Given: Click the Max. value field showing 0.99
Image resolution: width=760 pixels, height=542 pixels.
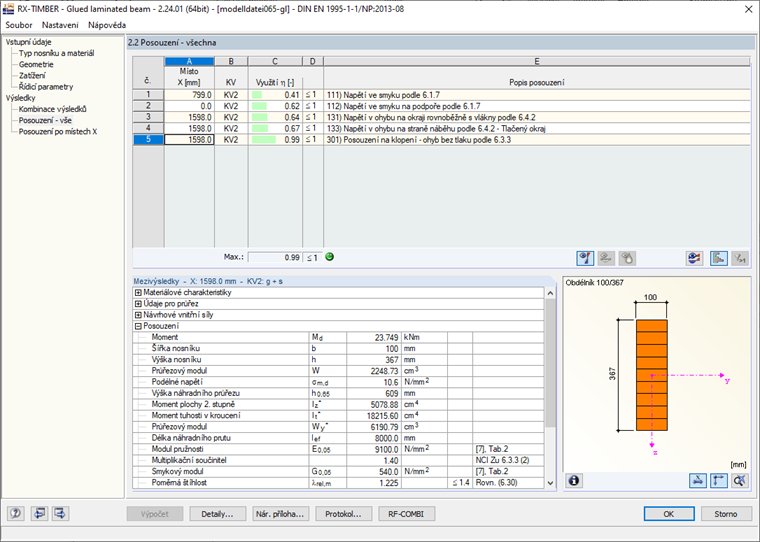Looking at the screenshot, I should tap(275, 257).
